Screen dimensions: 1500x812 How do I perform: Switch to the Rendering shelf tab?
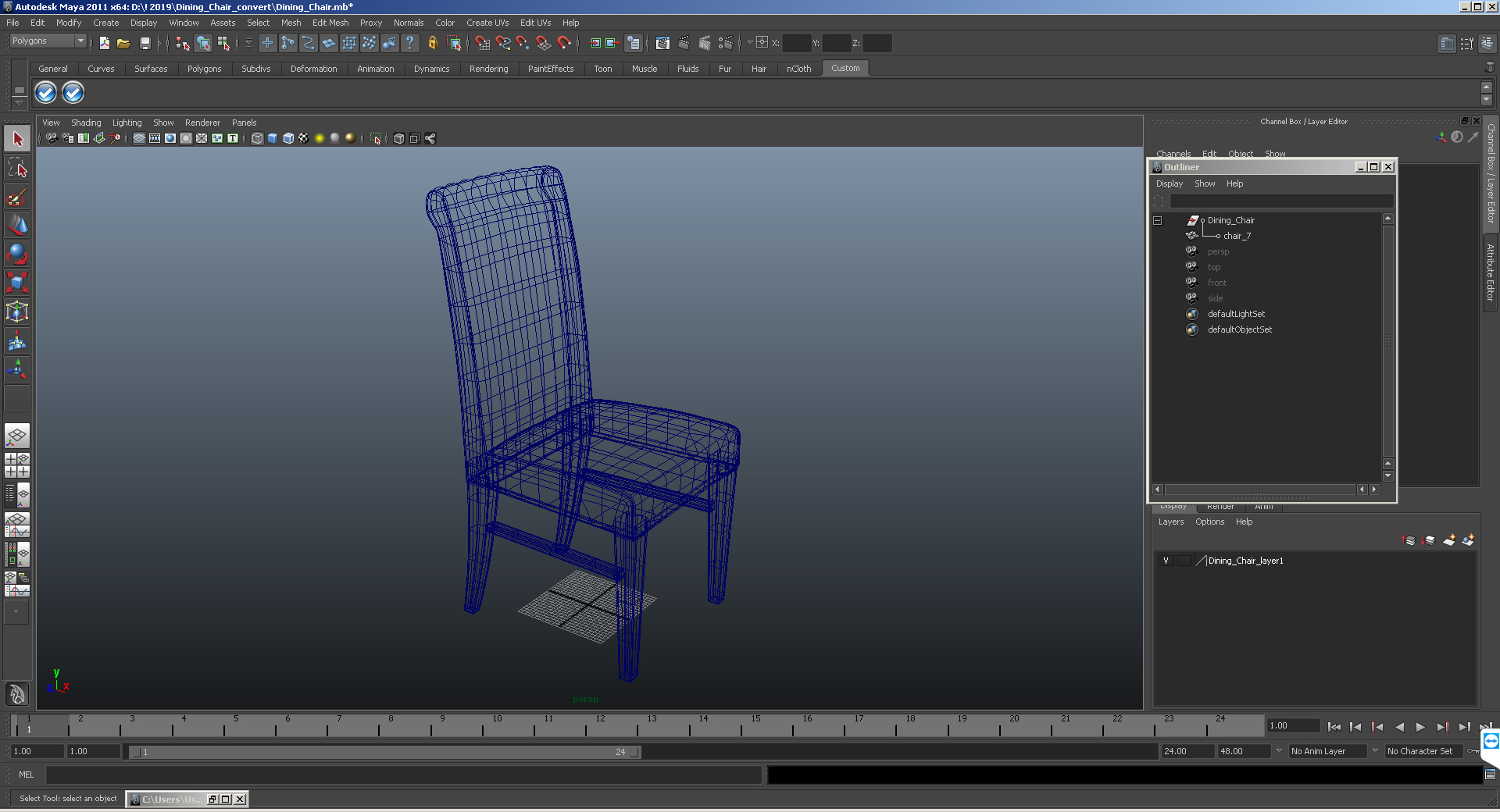coord(488,69)
